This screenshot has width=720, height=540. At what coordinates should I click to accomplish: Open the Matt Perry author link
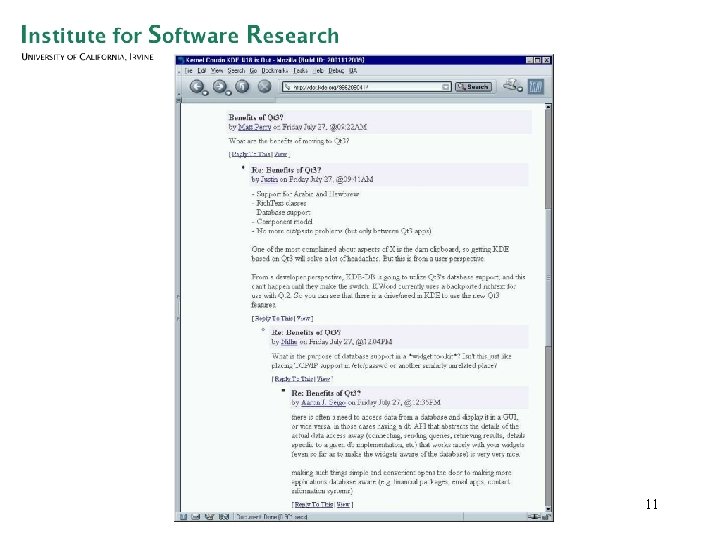[254, 127]
